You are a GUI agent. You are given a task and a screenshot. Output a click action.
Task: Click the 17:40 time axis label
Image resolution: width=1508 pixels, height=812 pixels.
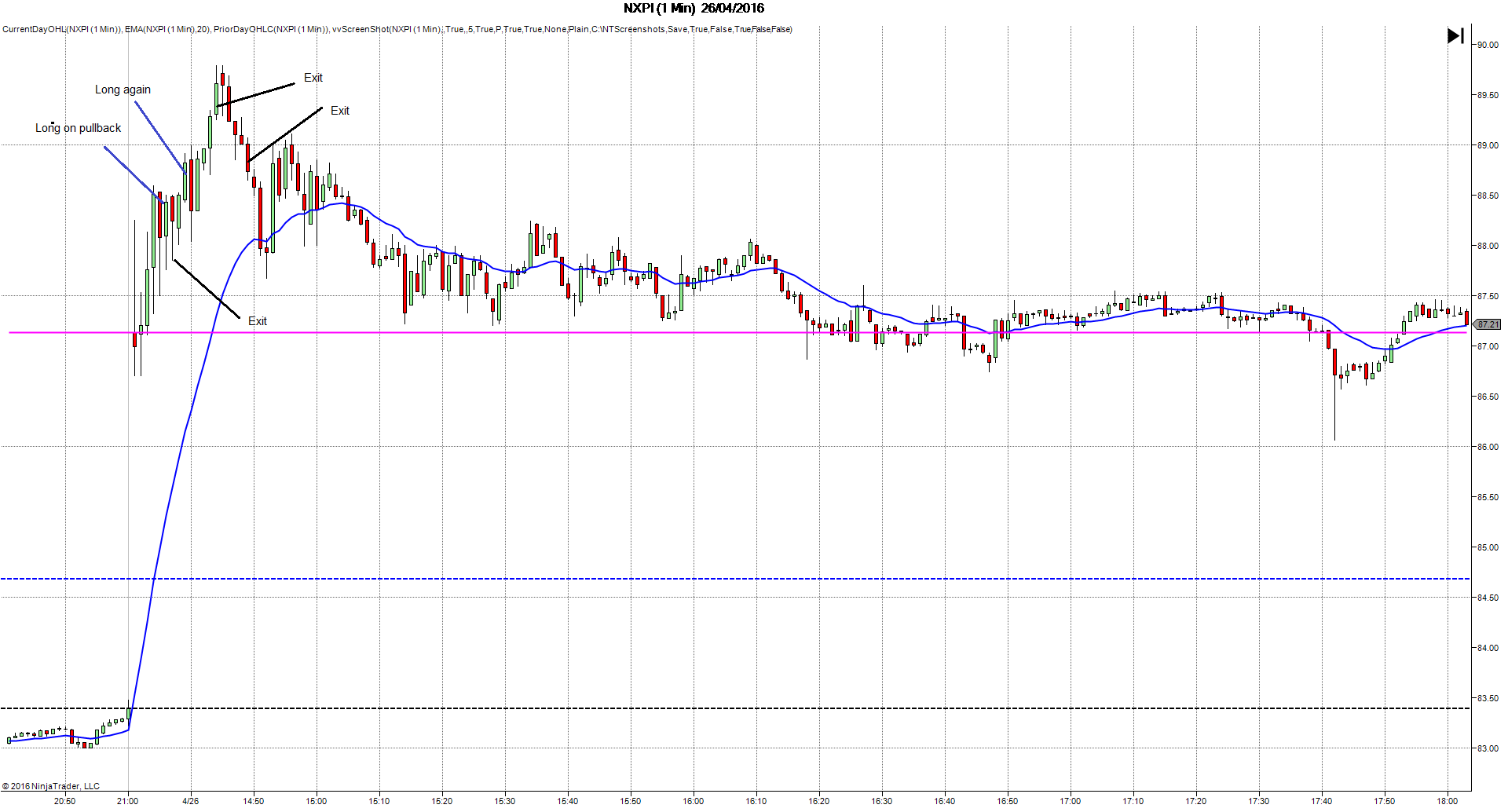[1322, 801]
